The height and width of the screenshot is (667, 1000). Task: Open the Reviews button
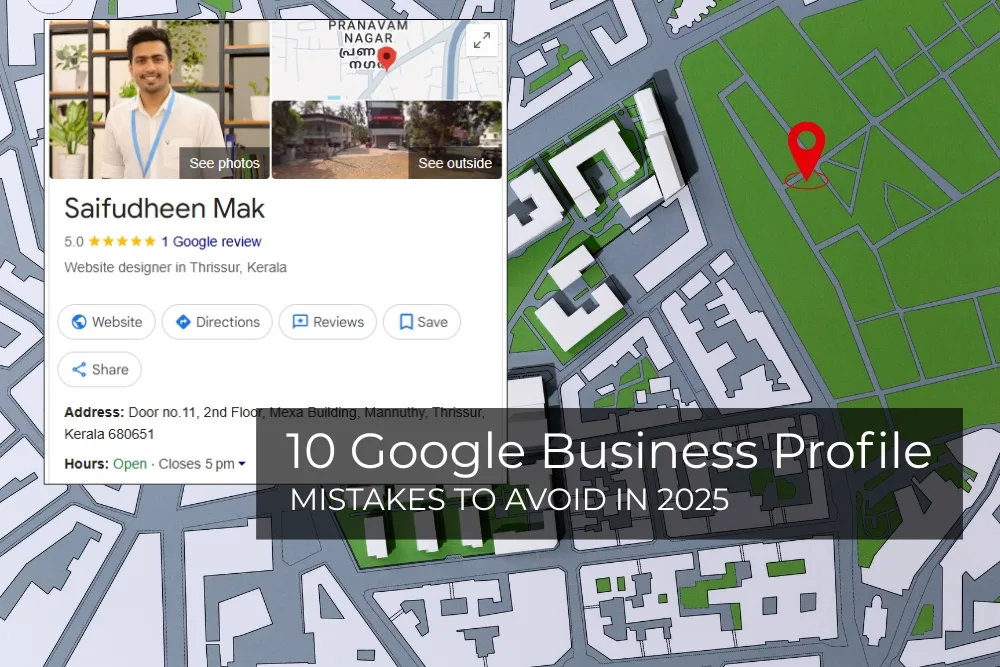pos(328,322)
